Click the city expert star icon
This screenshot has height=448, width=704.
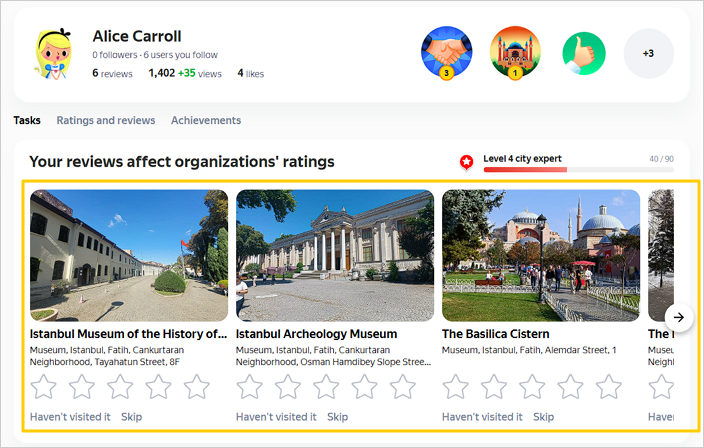[466, 162]
